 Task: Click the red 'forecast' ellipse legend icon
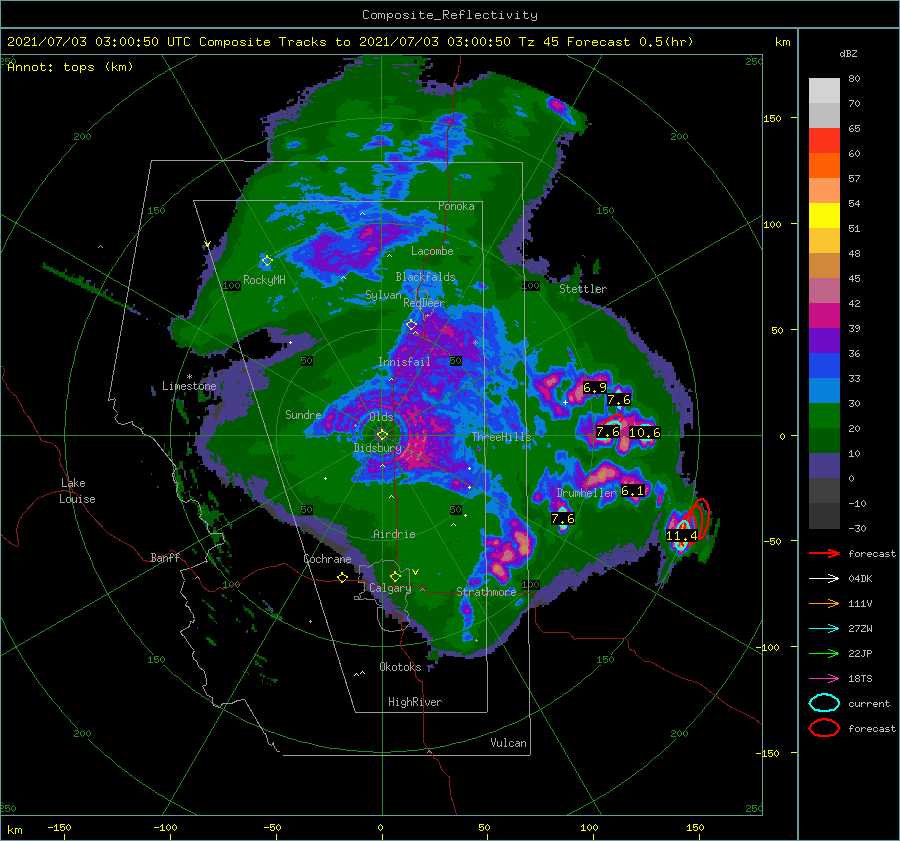tap(824, 728)
